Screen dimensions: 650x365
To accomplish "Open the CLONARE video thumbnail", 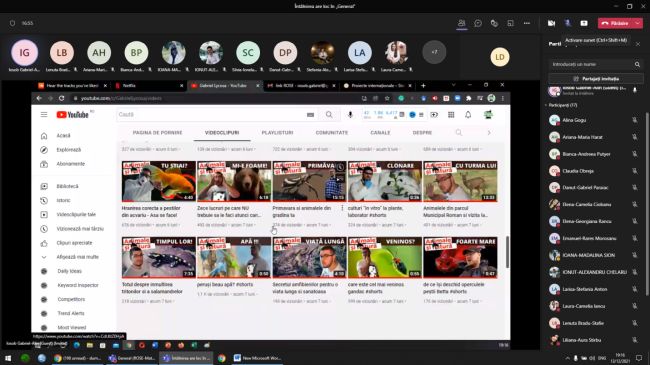I will (x=385, y=182).
